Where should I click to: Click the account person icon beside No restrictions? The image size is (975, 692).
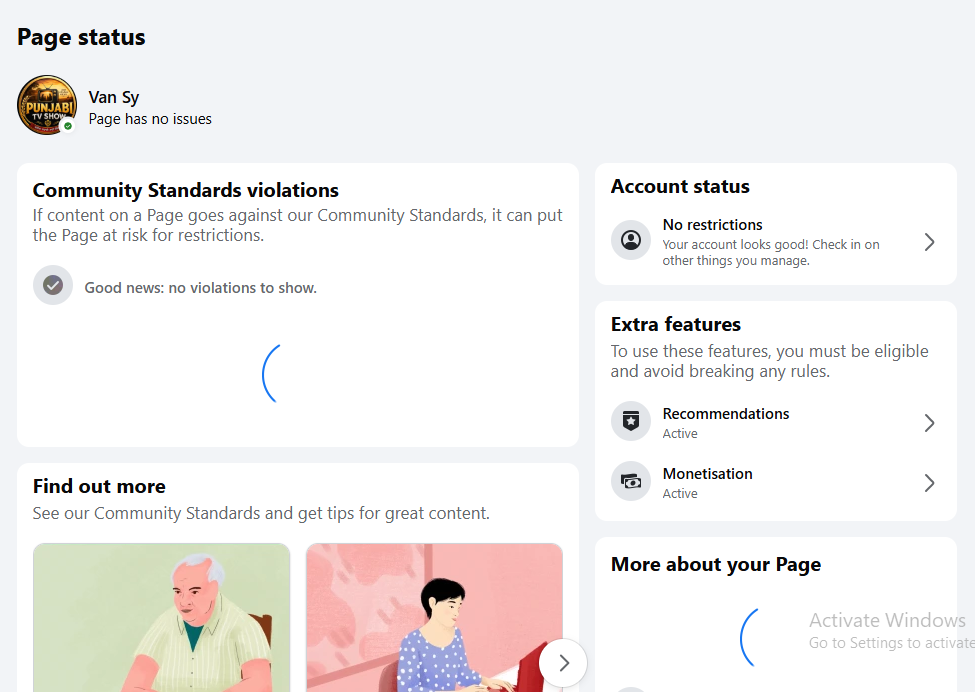[x=631, y=240]
